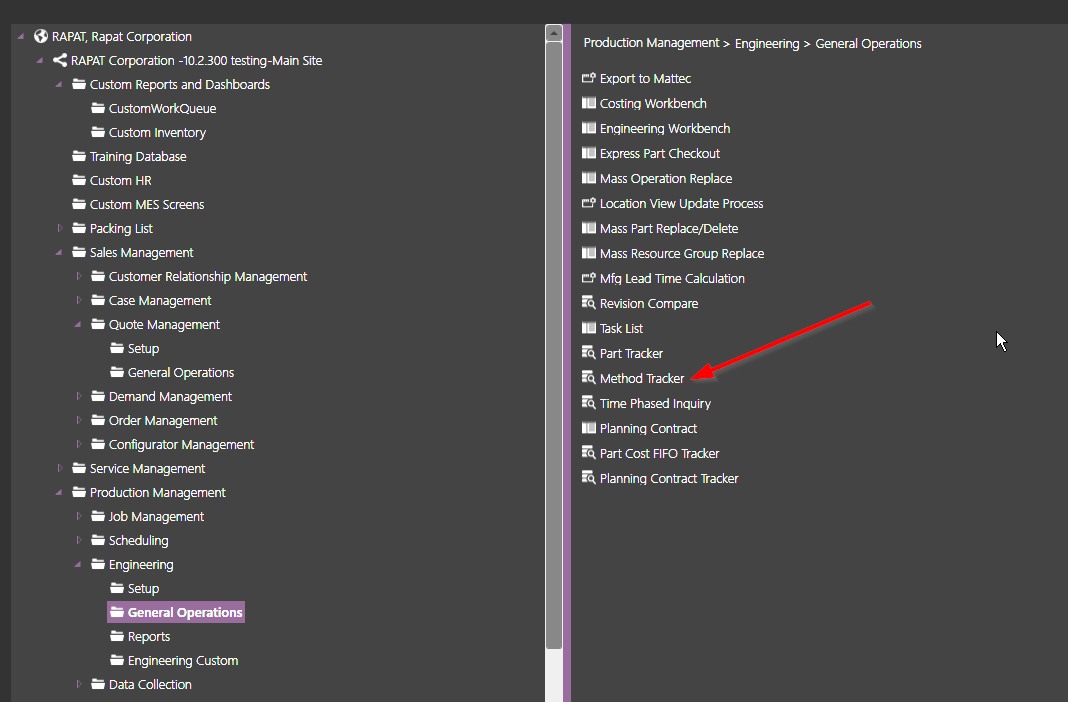Click Production Management in the breadcrumb

[651, 43]
